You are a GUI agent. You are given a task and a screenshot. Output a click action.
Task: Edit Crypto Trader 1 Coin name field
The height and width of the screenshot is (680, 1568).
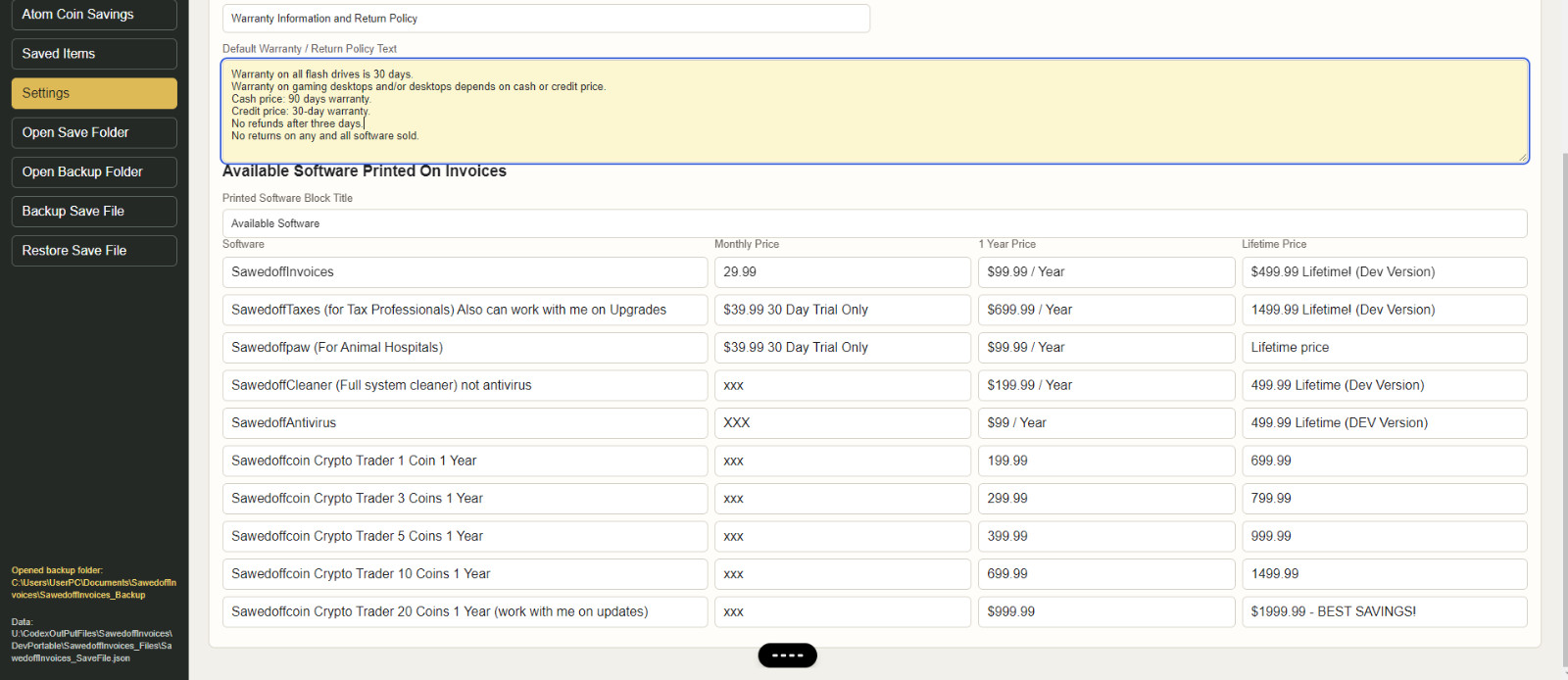[x=465, y=461]
